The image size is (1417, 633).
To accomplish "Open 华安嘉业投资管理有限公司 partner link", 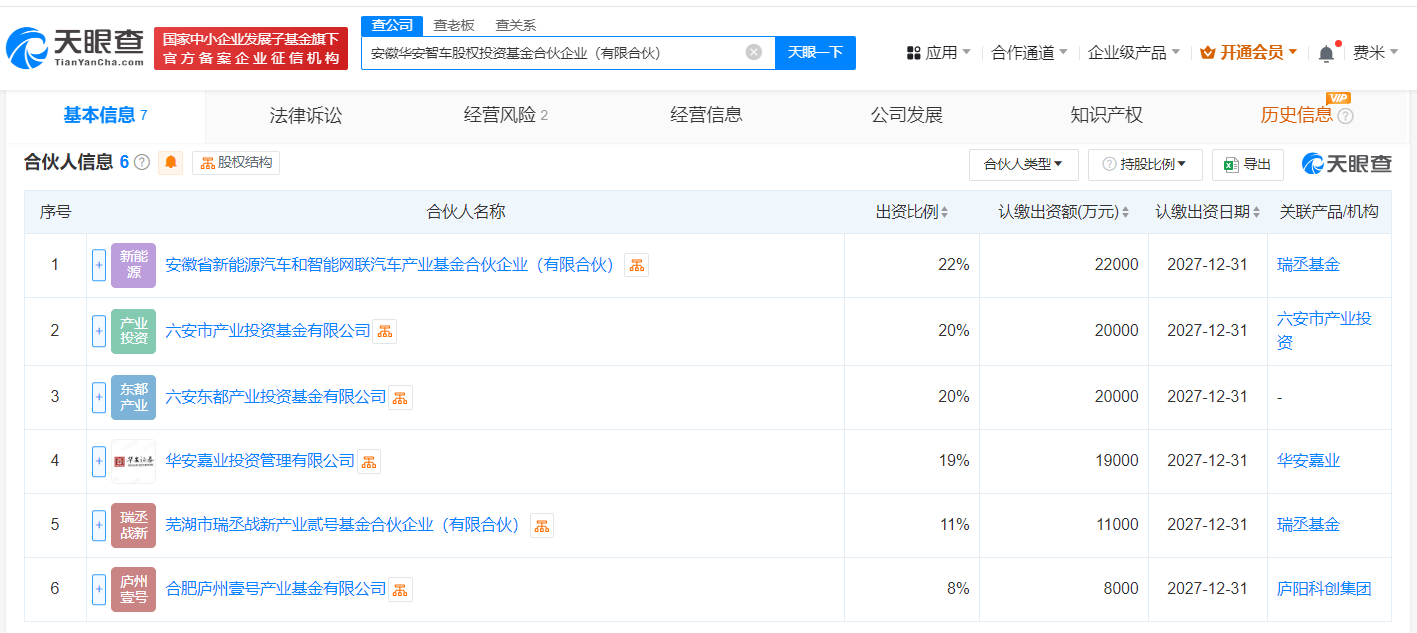I will click(260, 461).
